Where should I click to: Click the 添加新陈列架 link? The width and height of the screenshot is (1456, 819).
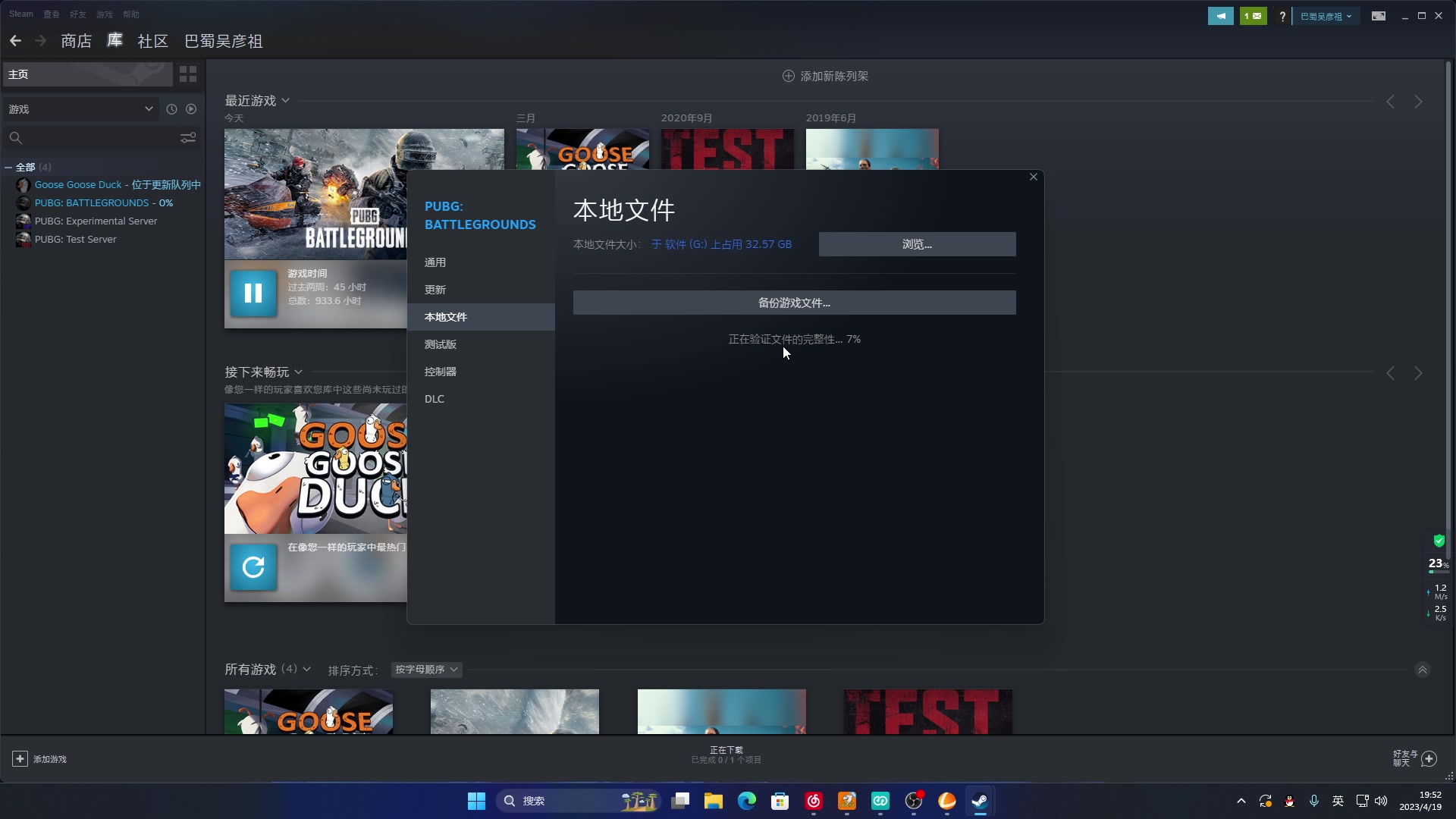click(x=834, y=76)
